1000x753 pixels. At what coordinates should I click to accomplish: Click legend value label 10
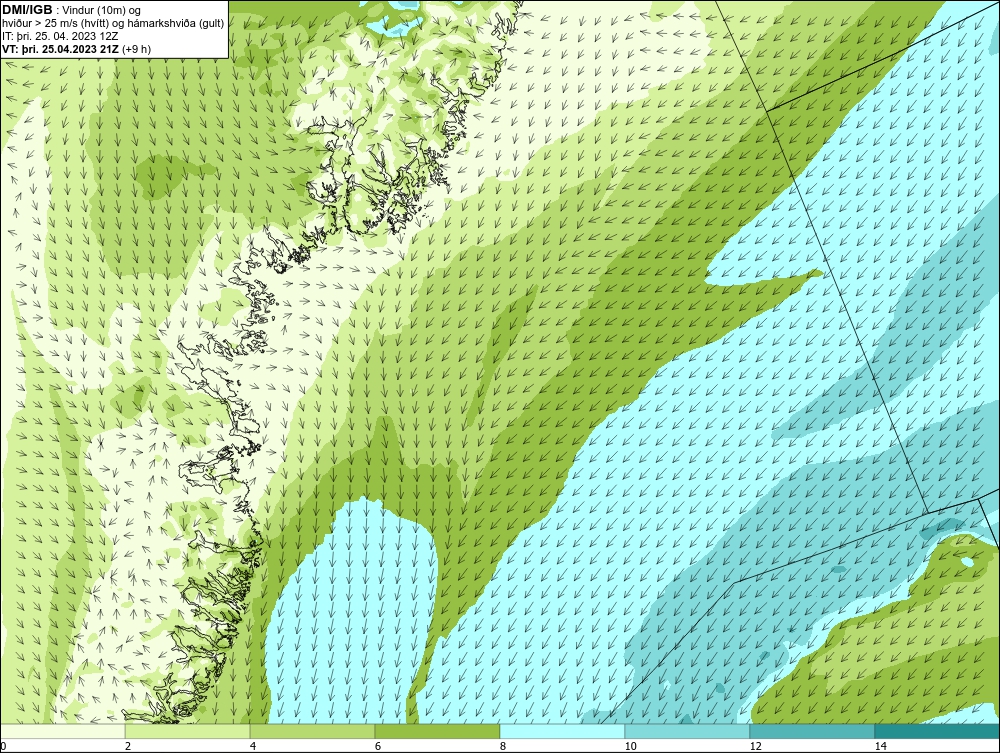[x=630, y=746]
